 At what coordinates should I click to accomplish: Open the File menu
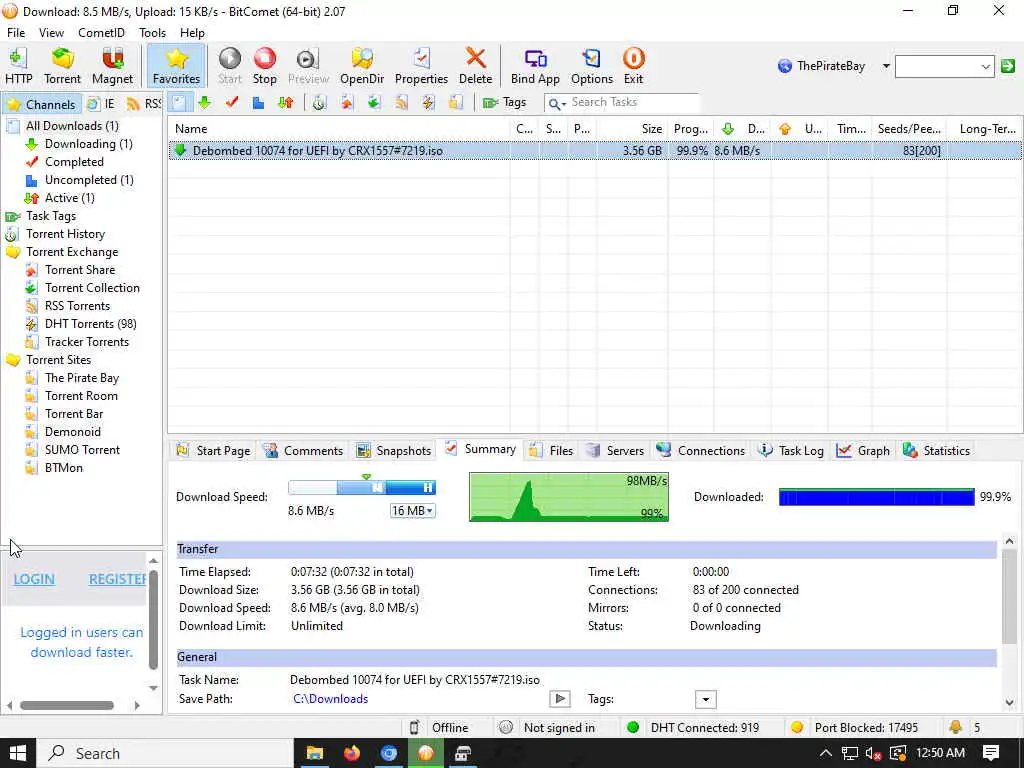pos(16,33)
